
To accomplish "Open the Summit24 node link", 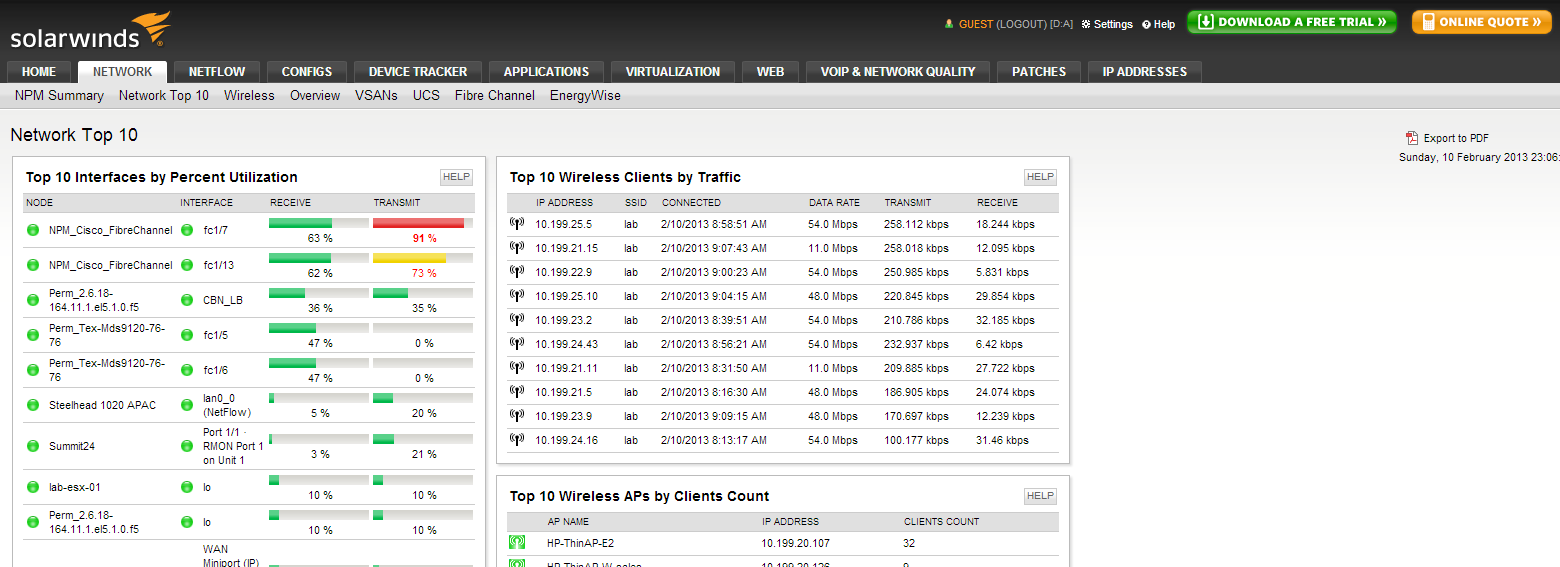I will click(x=72, y=446).
